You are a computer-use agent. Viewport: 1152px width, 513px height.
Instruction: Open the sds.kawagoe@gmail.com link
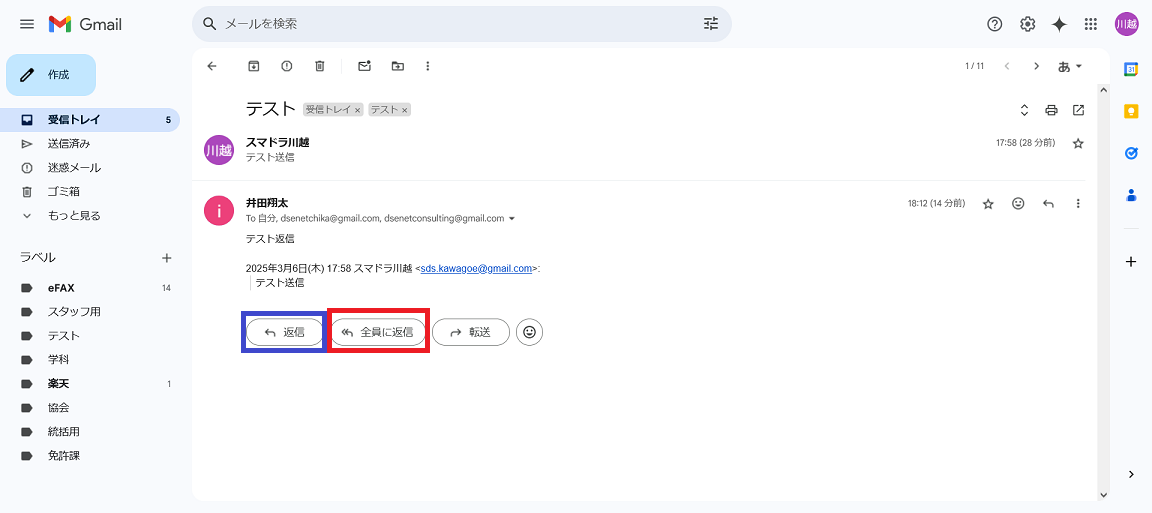pos(476,268)
